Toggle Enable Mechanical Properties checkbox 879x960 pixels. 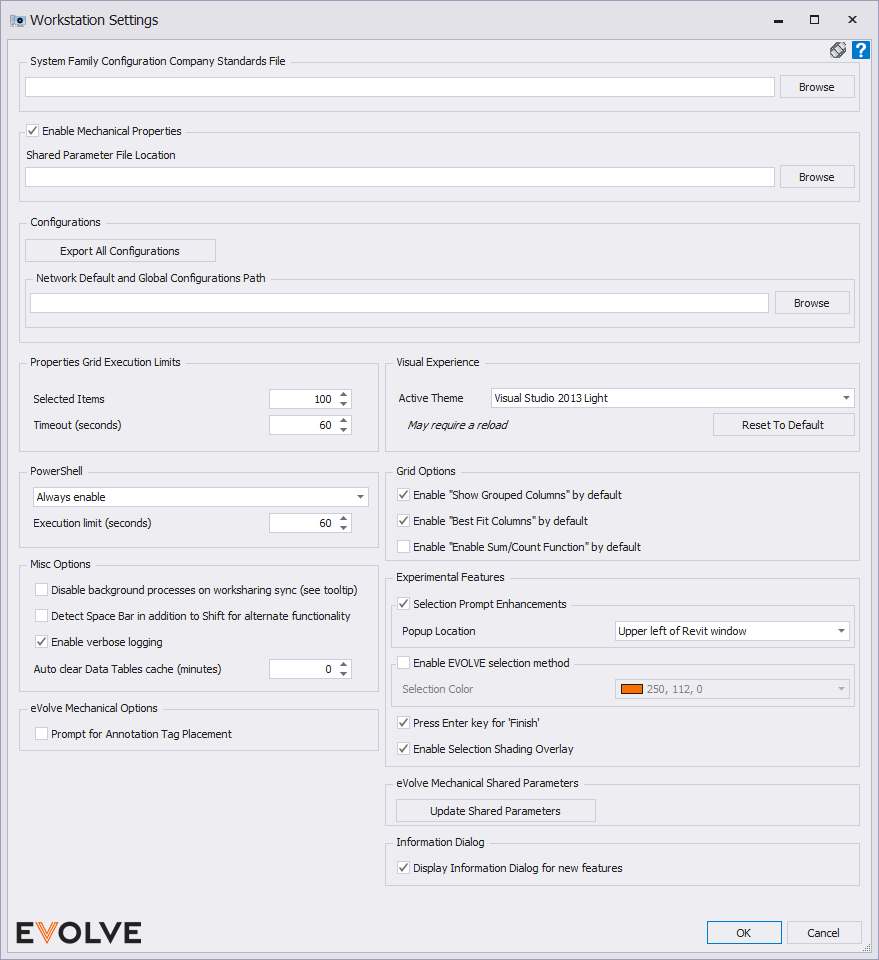(33, 131)
